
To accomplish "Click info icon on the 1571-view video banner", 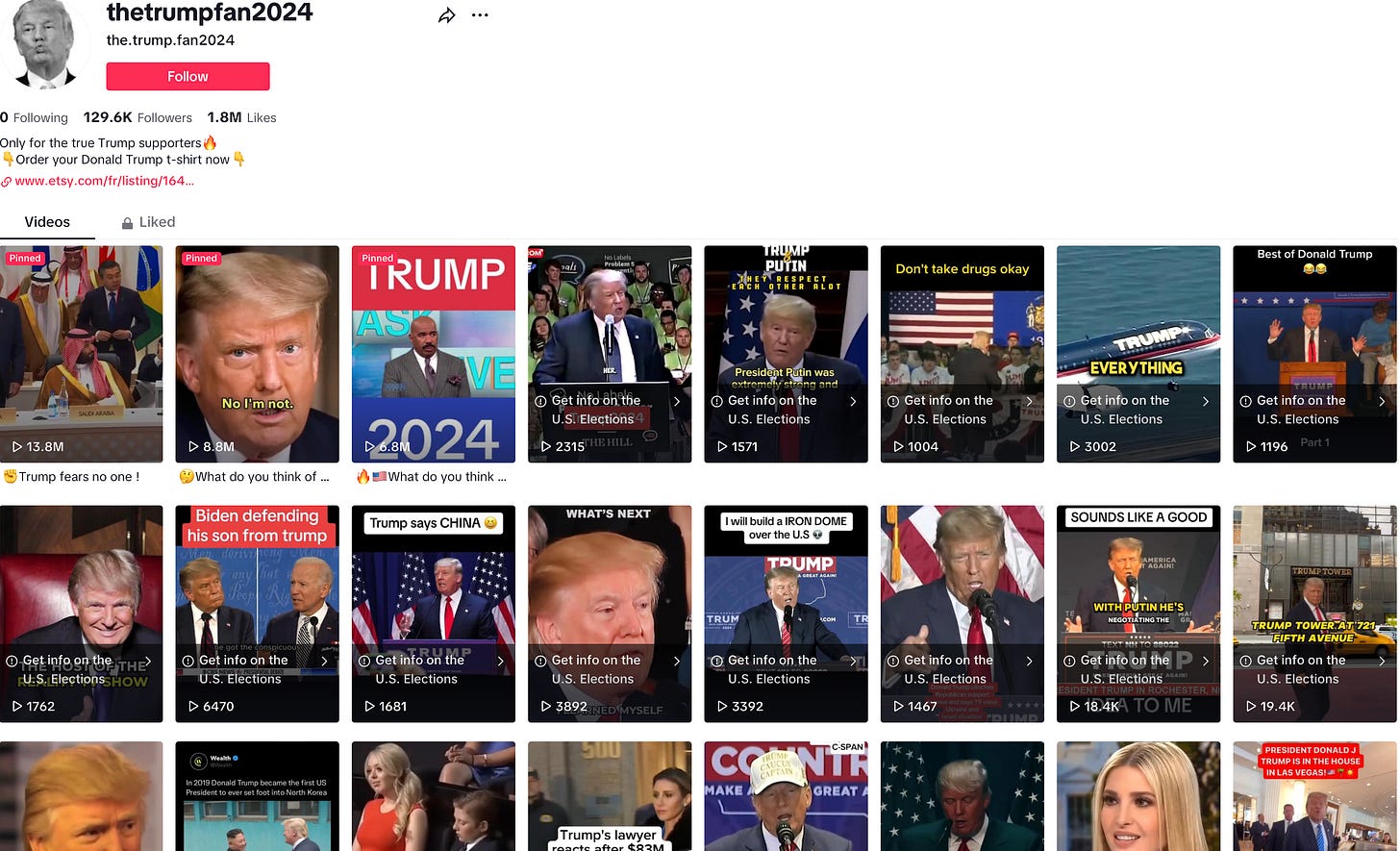I will pyautogui.click(x=717, y=402).
